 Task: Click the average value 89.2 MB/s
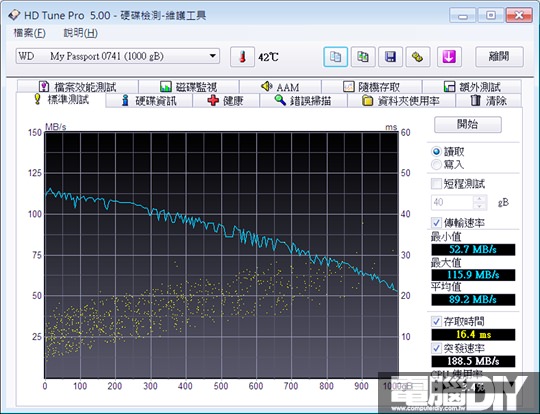[x=473, y=299]
